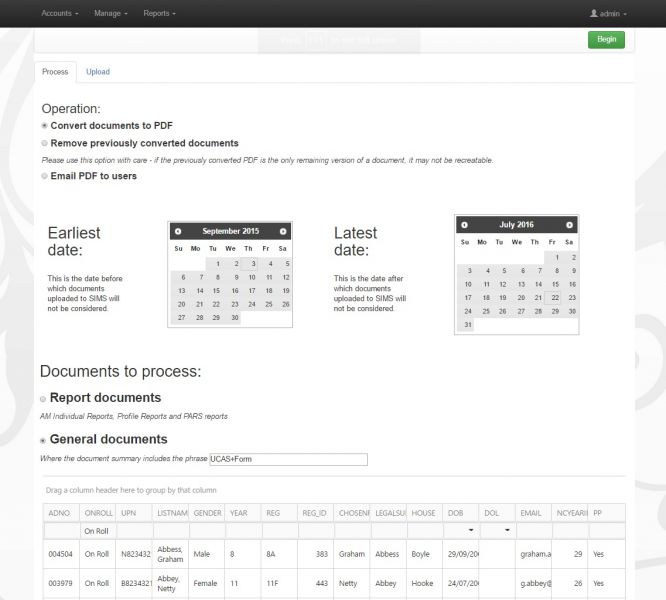Go to previous month in September 2015 calendar
Image resolution: width=666 pixels, height=600 pixels.
[x=178, y=231]
